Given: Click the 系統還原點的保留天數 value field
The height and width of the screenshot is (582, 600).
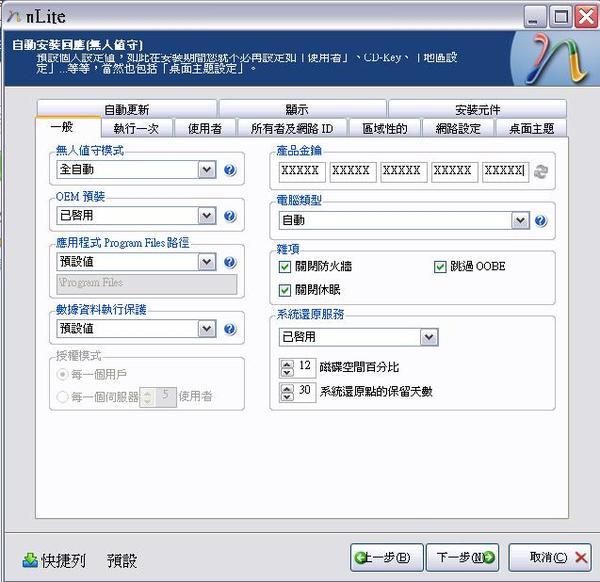Looking at the screenshot, I should [x=305, y=392].
